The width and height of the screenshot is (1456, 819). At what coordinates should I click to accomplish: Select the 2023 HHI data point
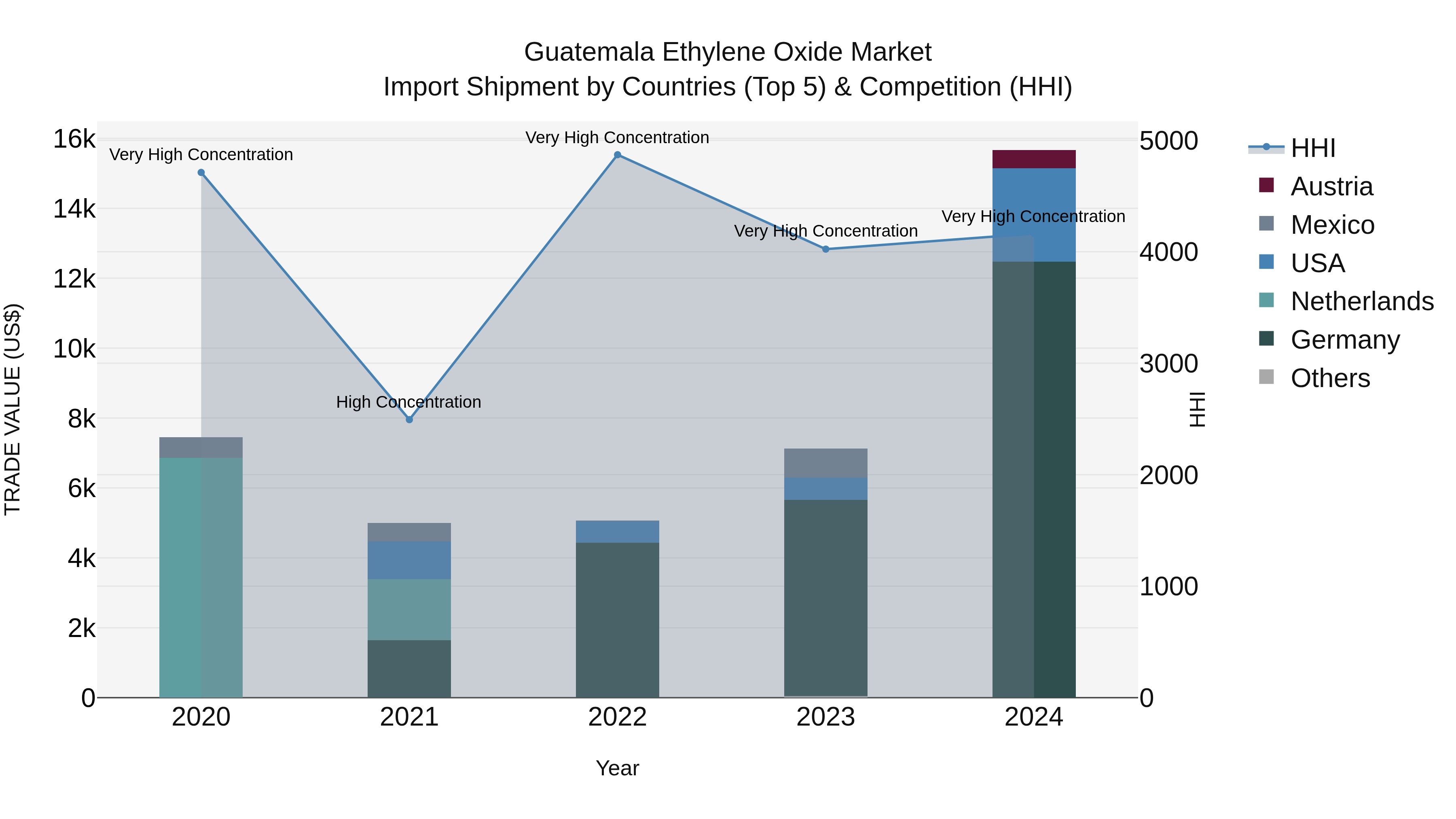click(825, 249)
